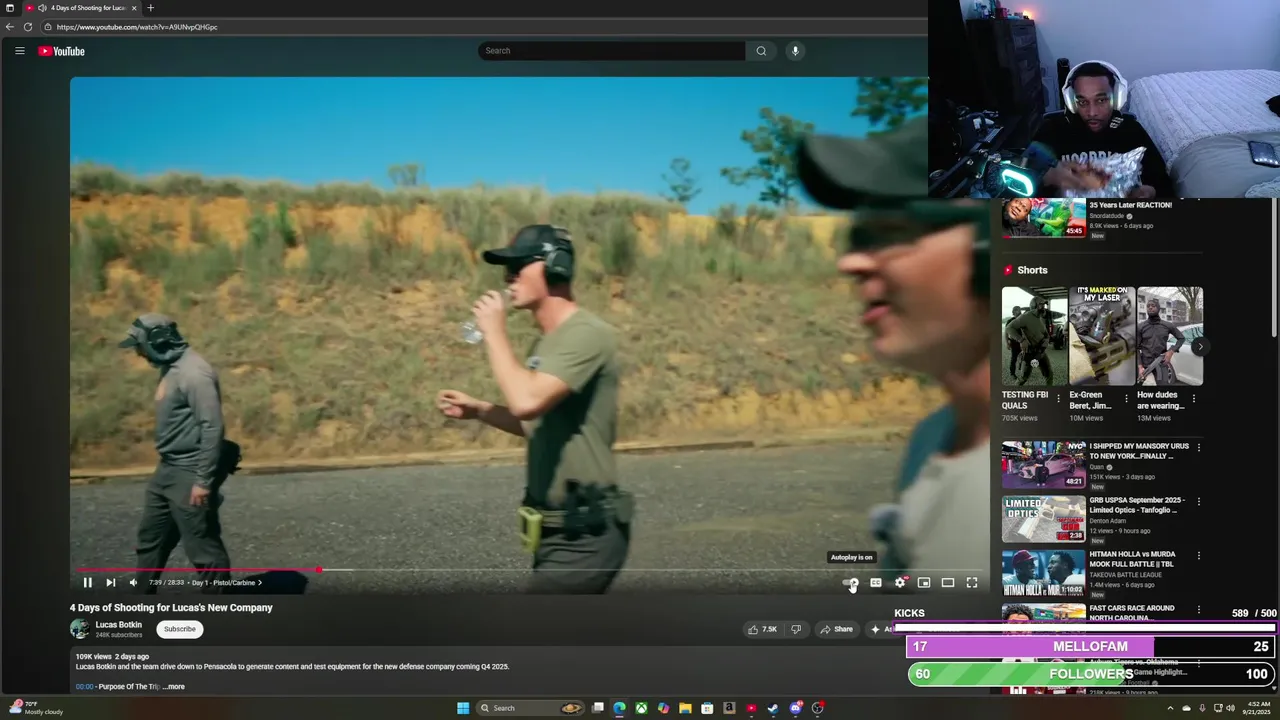
Task: Open TESTING FBI QUALS short
Action: (x=1034, y=336)
